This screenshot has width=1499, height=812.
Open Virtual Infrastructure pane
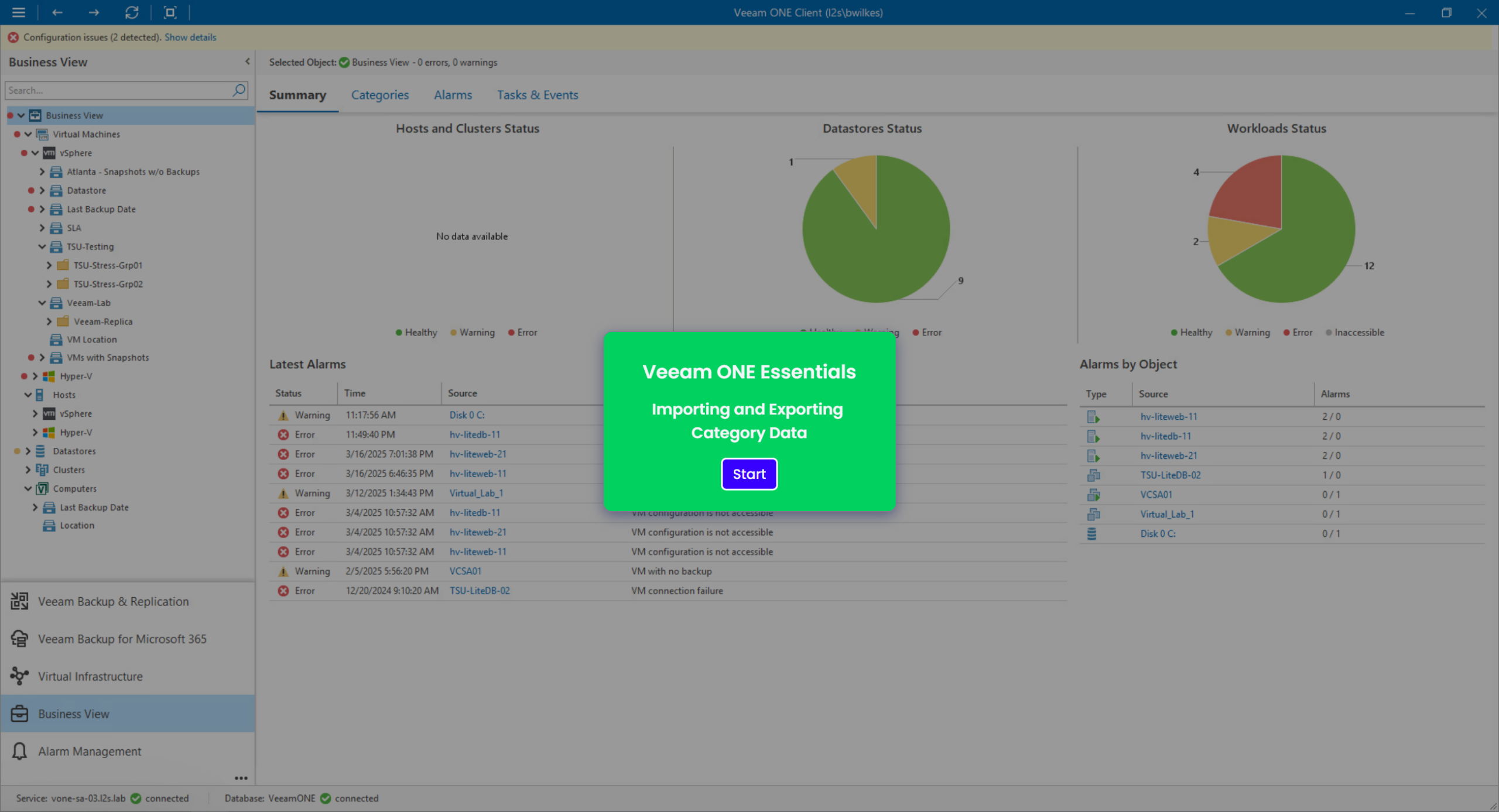pyautogui.click(x=90, y=676)
